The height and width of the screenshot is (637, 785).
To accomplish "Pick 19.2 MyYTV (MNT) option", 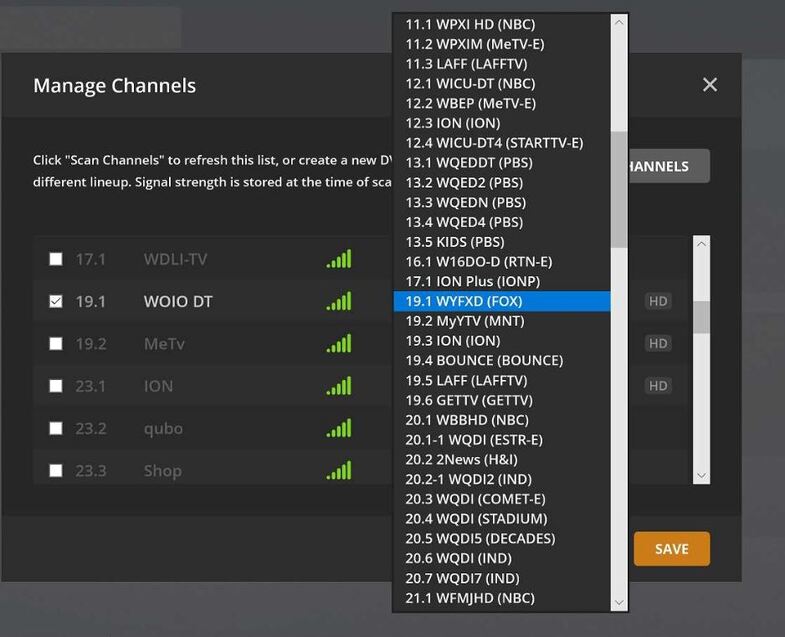I will point(502,321).
